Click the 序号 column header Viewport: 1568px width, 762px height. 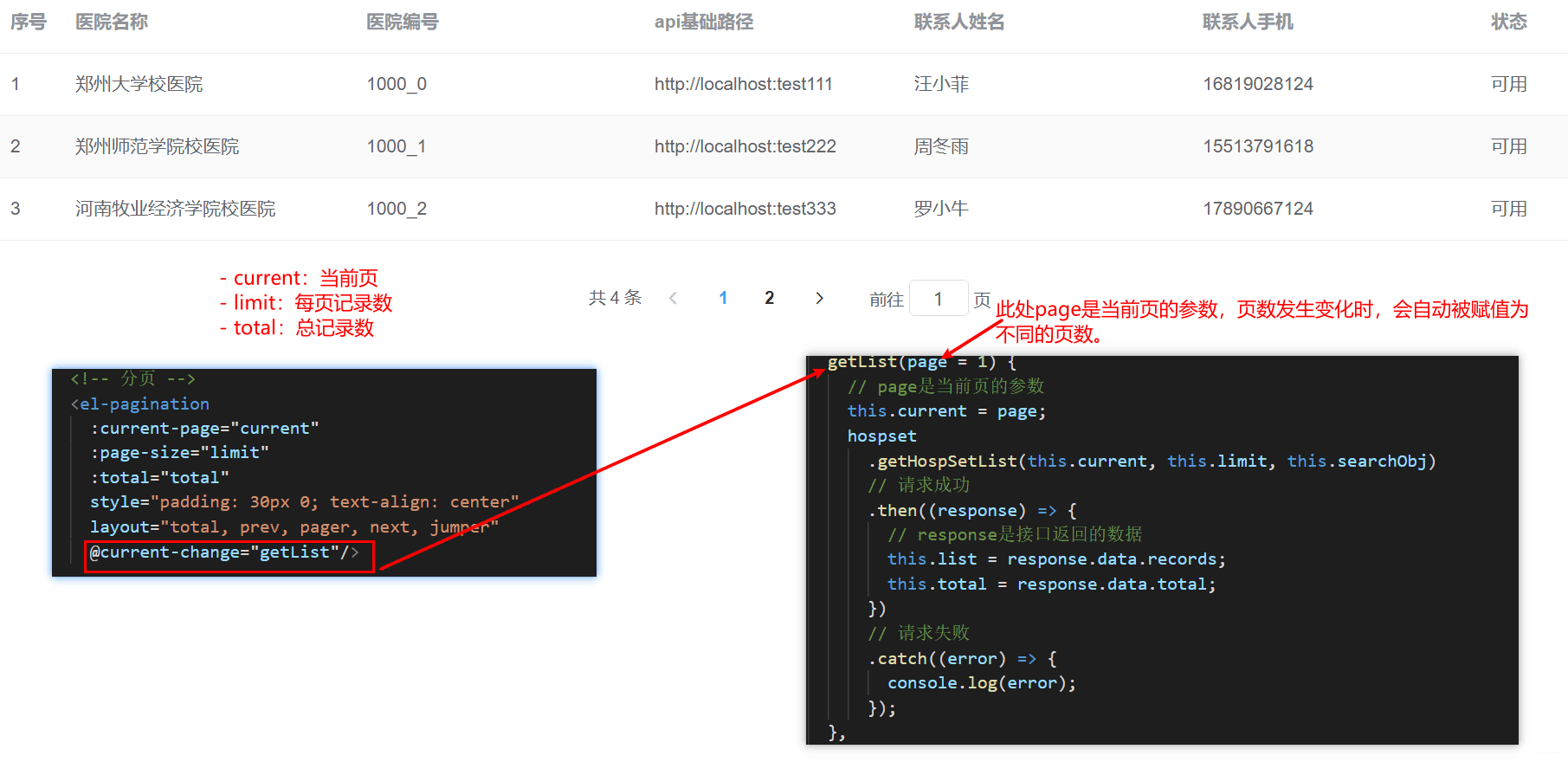tap(28, 22)
